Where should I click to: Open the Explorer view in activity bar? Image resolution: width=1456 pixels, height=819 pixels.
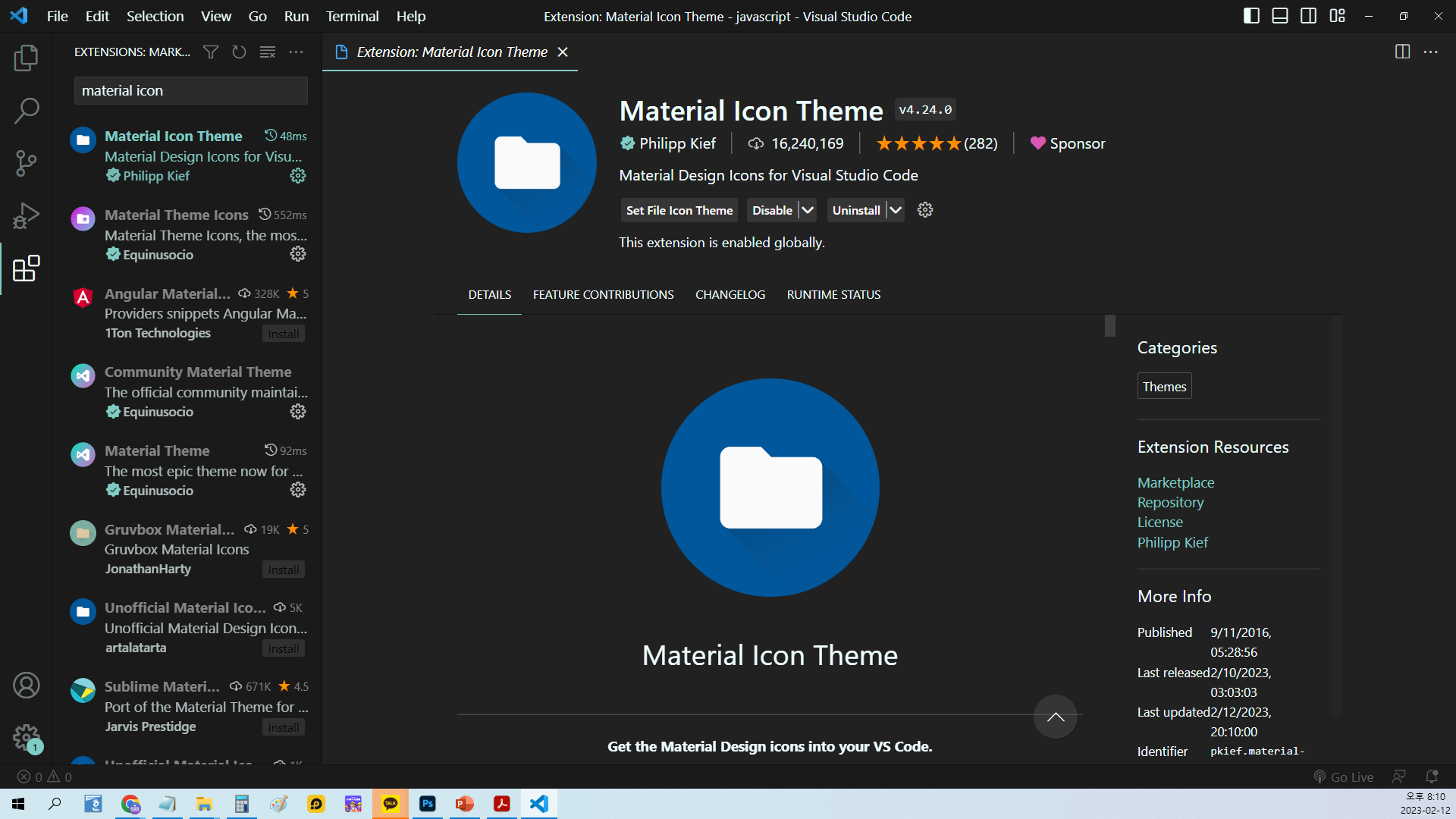pos(26,58)
